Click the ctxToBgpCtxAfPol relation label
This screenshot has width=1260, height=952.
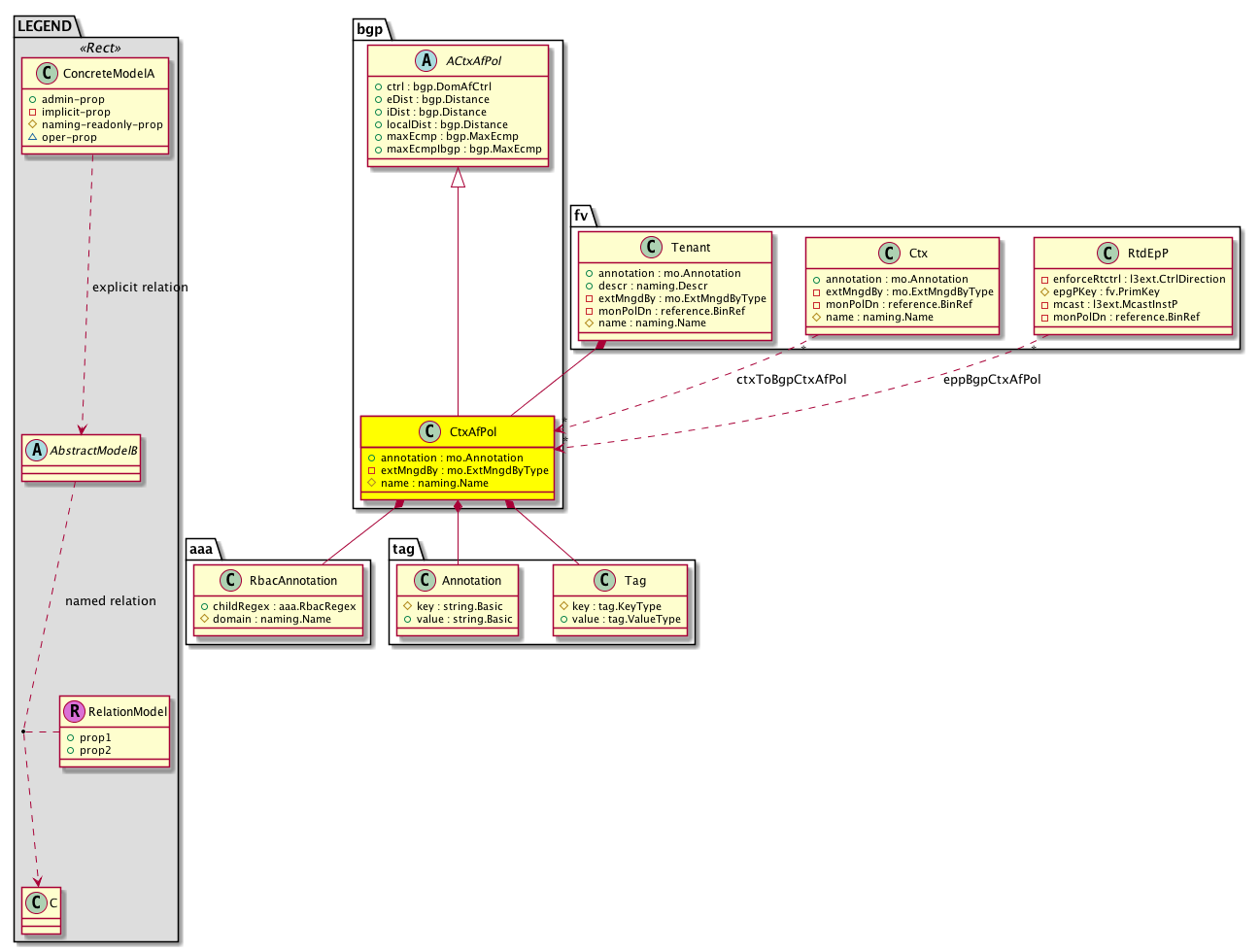tap(791, 380)
